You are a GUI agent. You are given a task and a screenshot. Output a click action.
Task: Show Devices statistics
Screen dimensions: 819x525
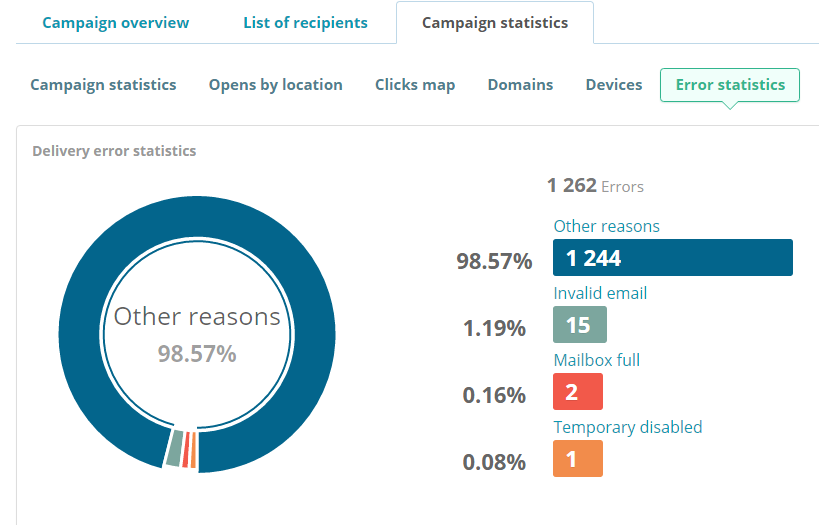click(614, 85)
